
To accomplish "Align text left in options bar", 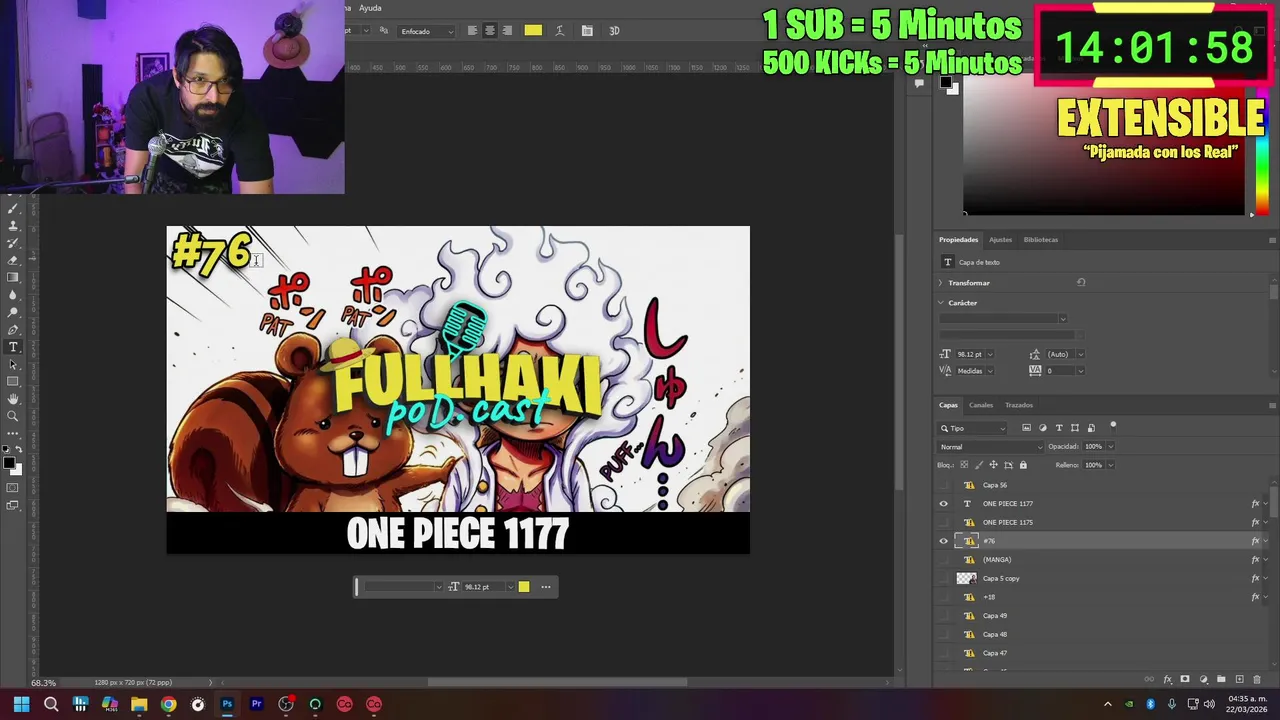I will pyautogui.click(x=472, y=31).
